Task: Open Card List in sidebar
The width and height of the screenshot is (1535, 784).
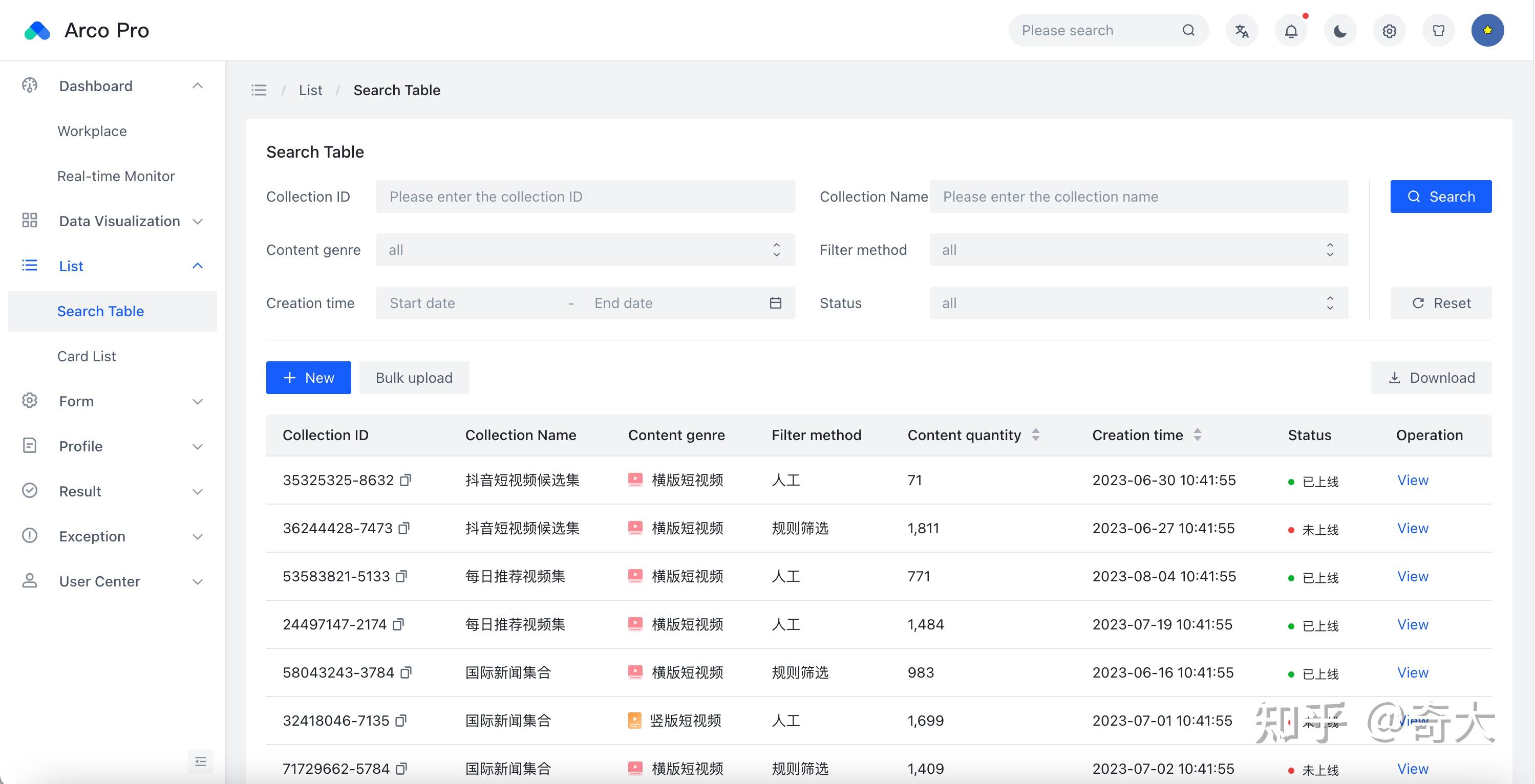Action: coord(87,356)
